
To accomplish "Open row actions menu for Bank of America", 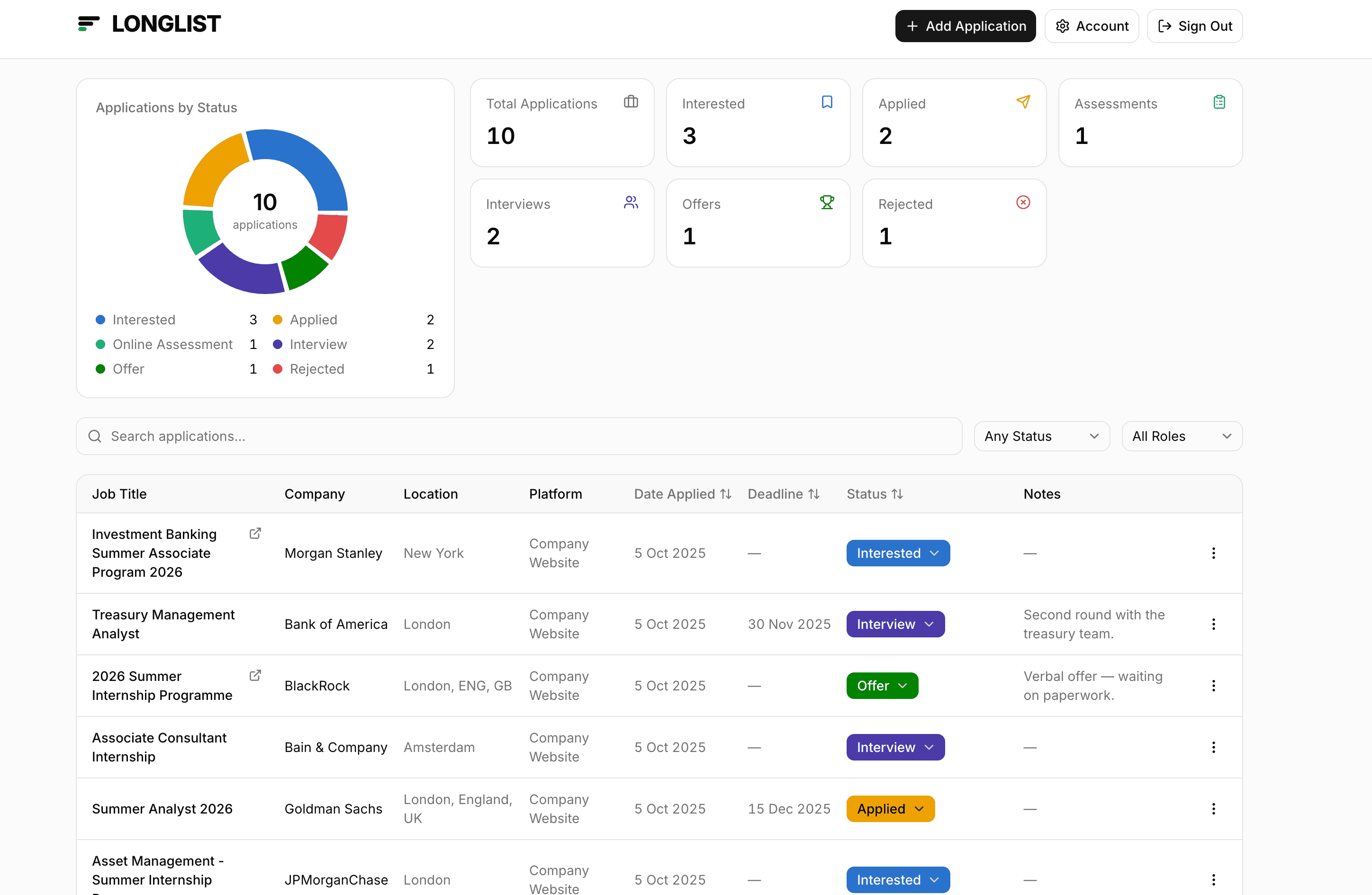I will coord(1213,624).
